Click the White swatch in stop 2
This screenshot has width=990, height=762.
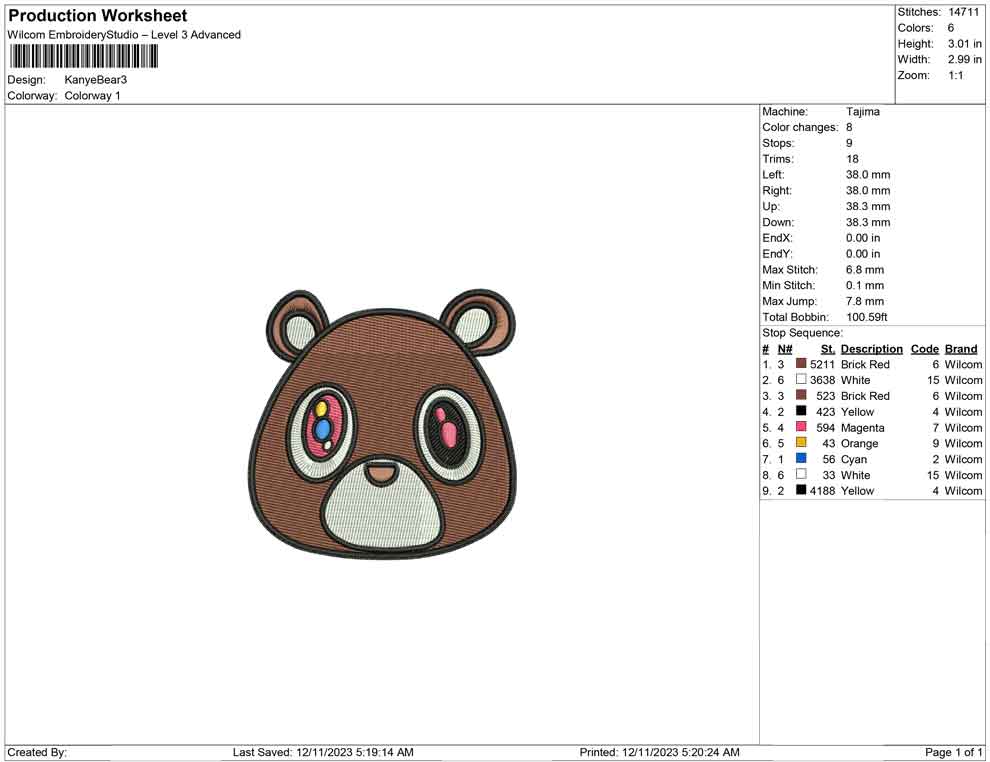point(801,379)
